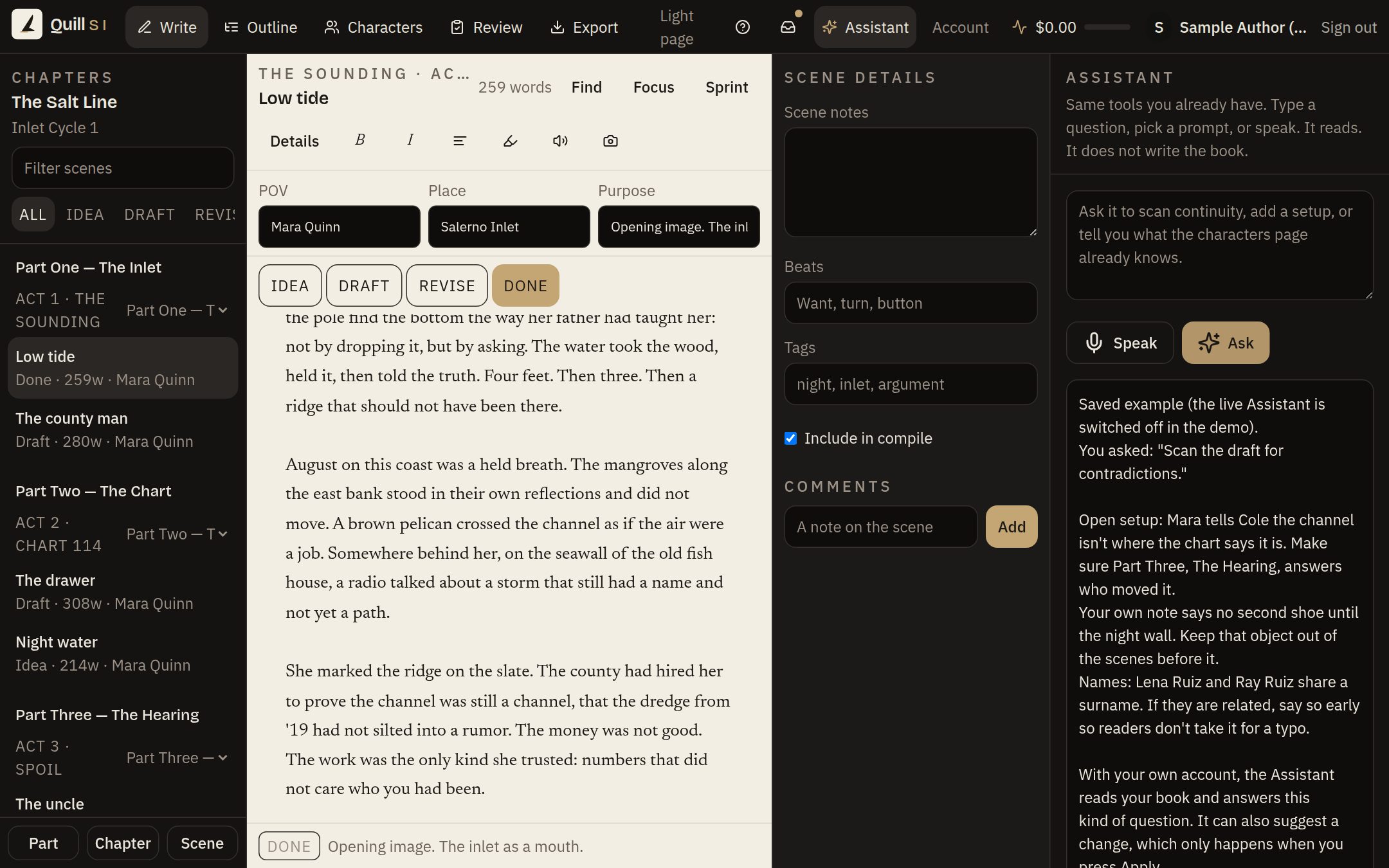Viewport: 1389px width, 868px height.
Task: Open the Review tab
Action: coord(486,27)
